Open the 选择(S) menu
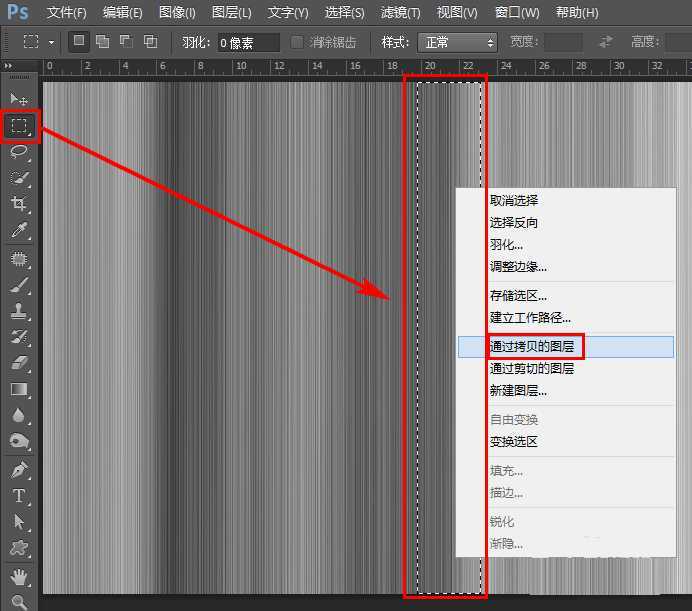The width and height of the screenshot is (692, 611). coord(344,12)
